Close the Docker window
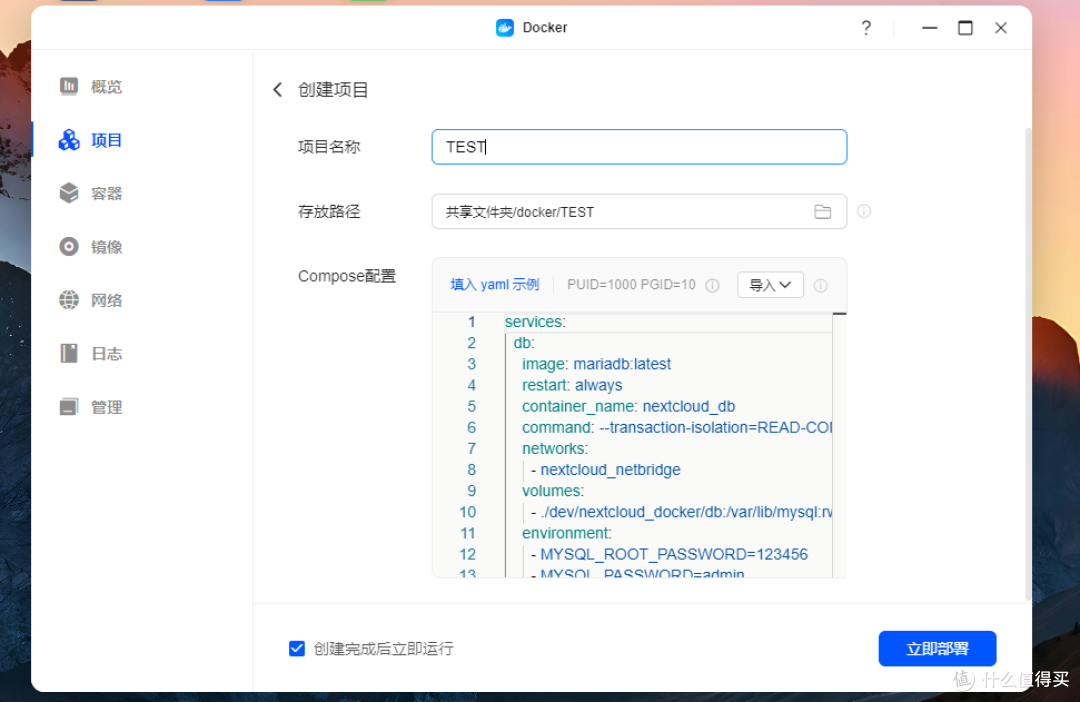Viewport: 1080px width, 702px height. (1001, 28)
